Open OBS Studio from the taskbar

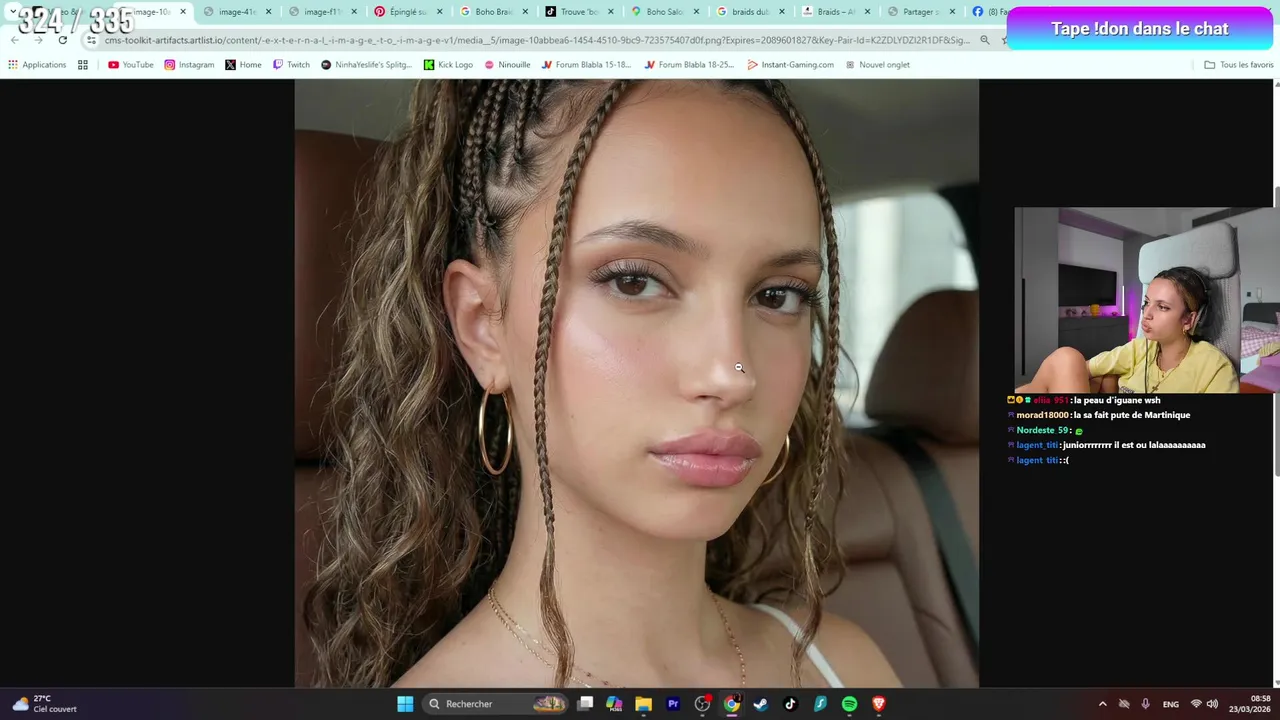tap(702, 704)
